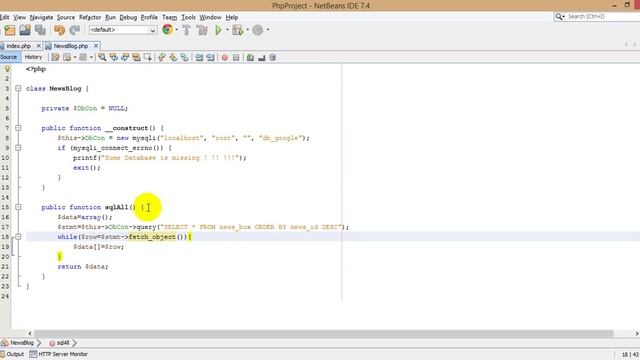Open the <default> configuration dropdown
Viewport: 640px width, 360px height.
pos(123,30)
